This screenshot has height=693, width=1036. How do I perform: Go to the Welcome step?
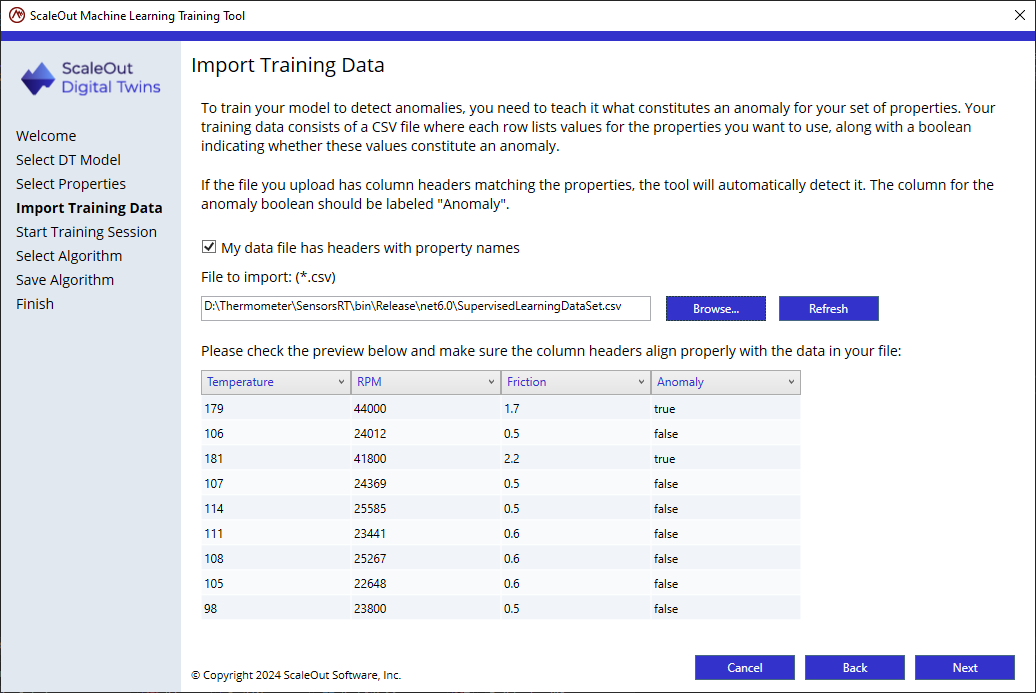tap(46, 135)
